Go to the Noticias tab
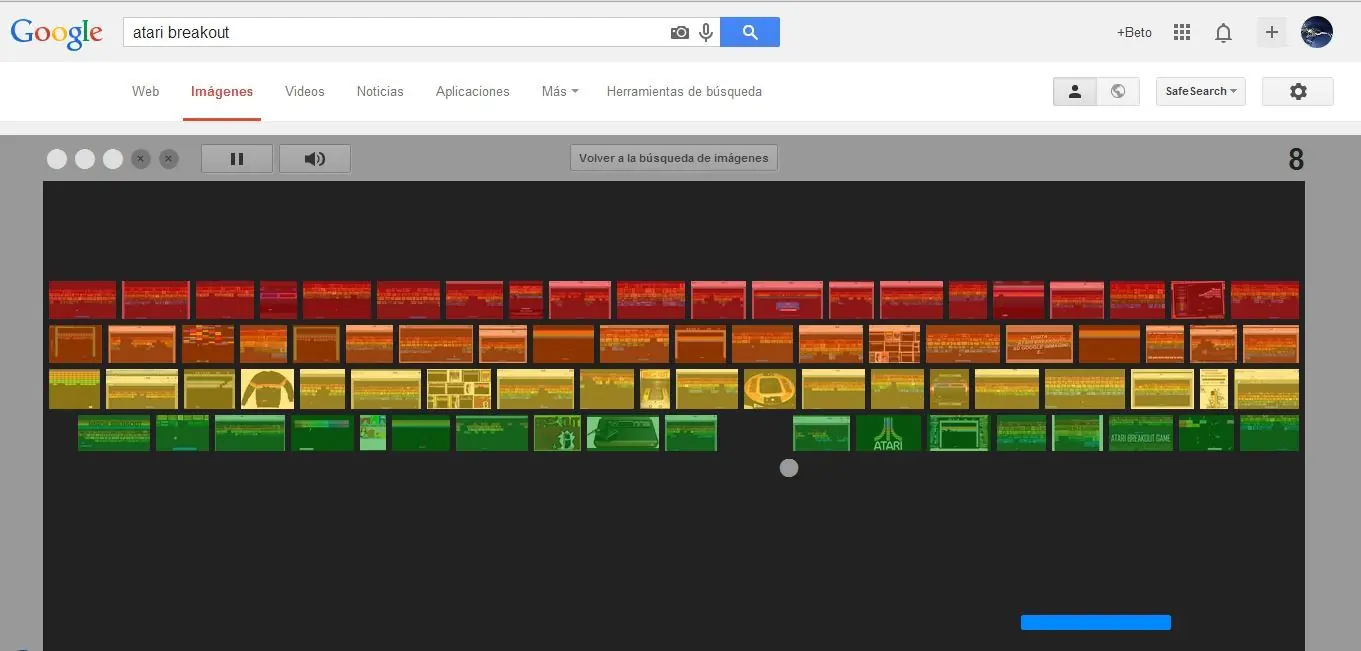 tap(380, 91)
